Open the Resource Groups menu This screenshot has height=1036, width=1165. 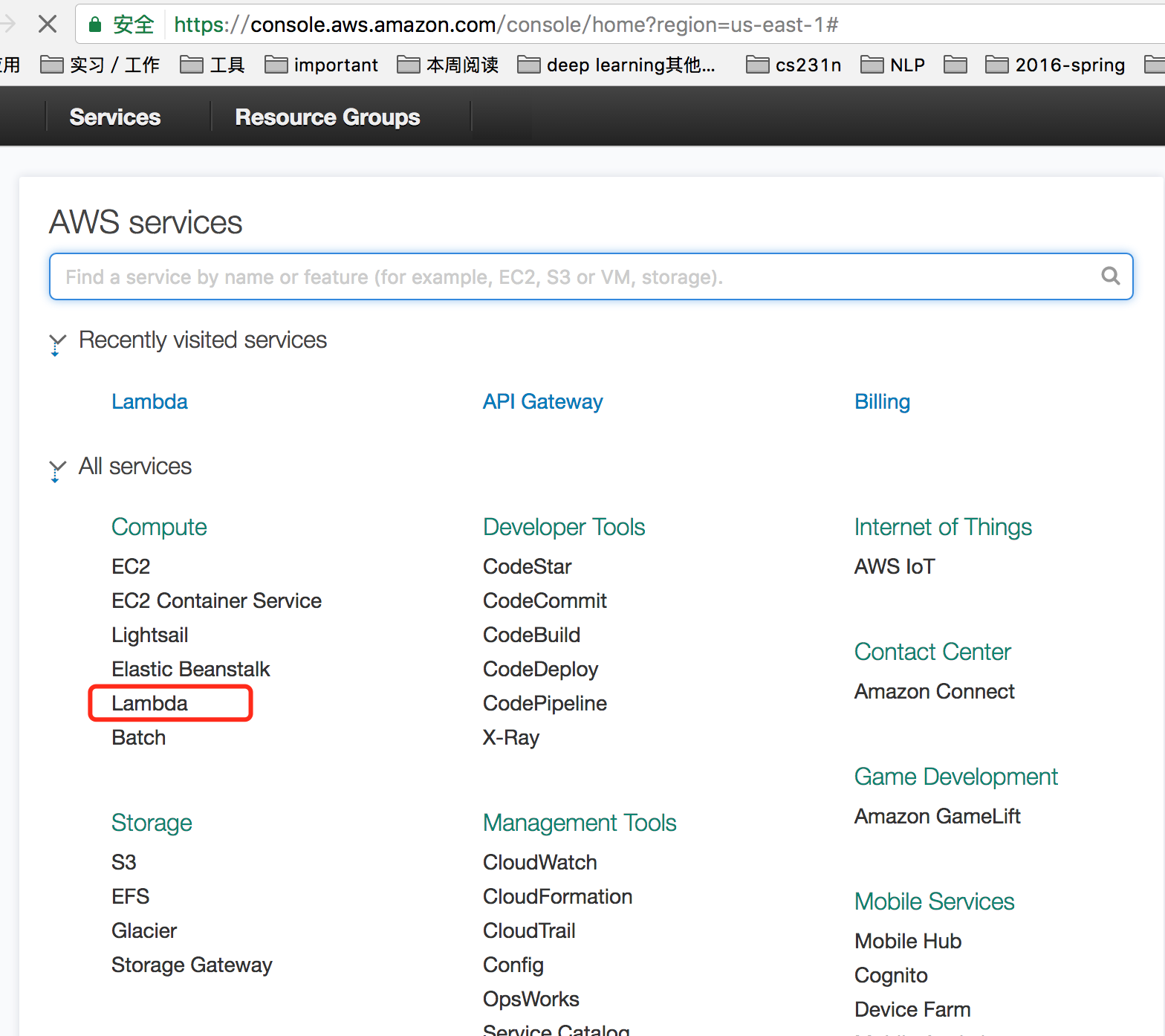click(x=328, y=117)
